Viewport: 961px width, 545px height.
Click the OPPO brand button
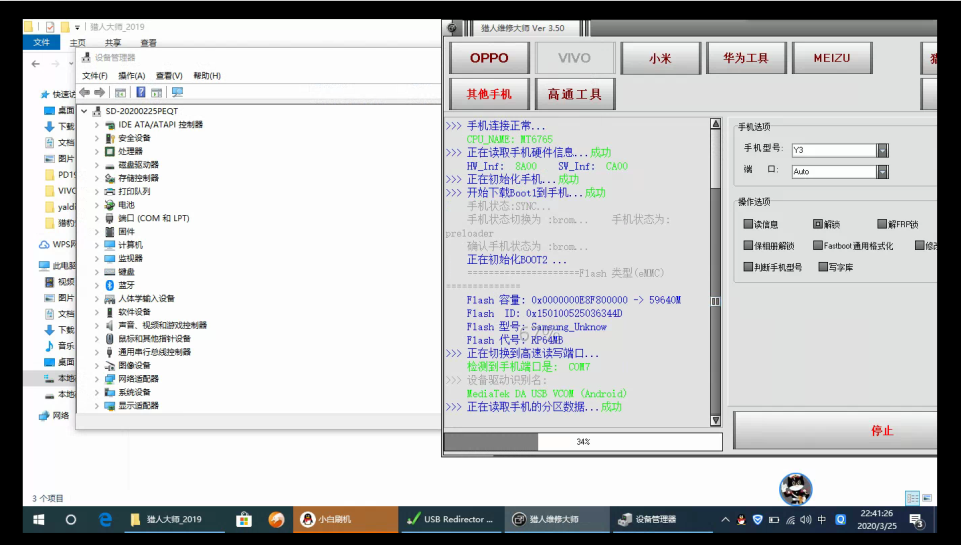[x=489, y=58]
